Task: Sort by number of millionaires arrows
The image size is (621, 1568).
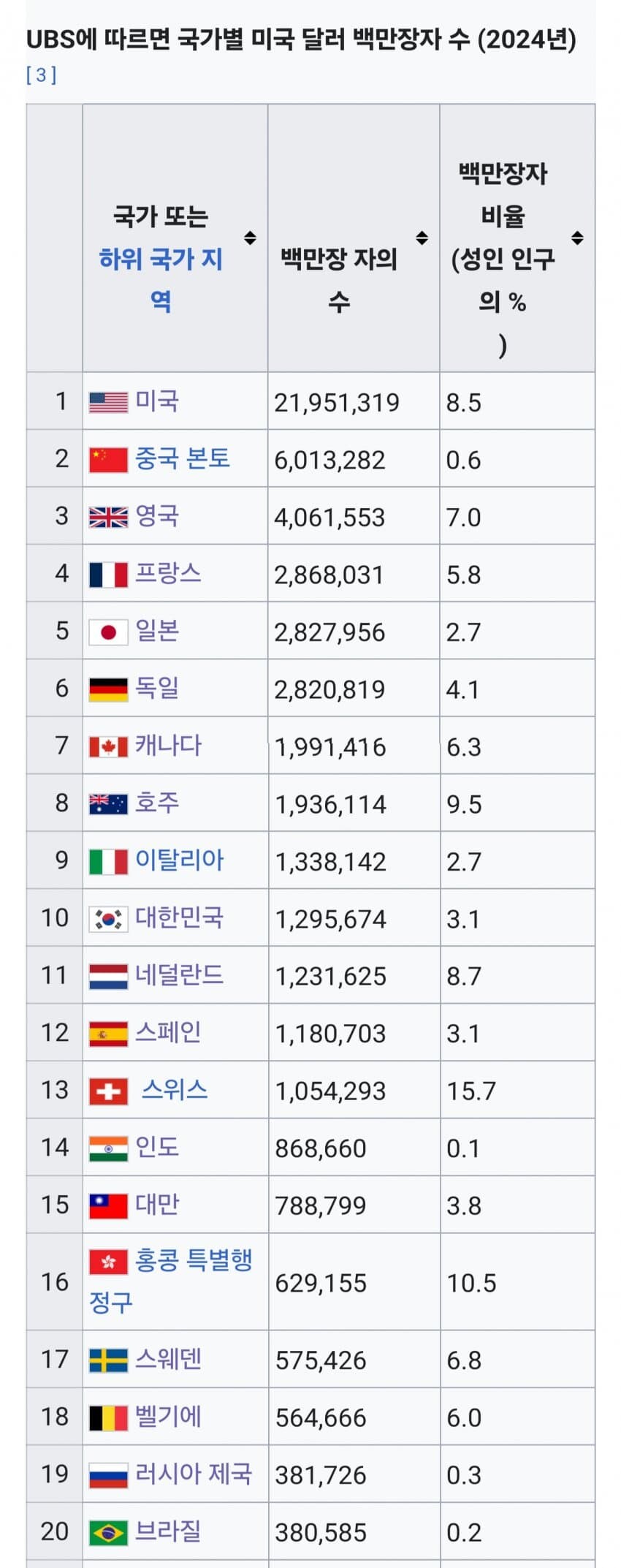Action: click(422, 238)
